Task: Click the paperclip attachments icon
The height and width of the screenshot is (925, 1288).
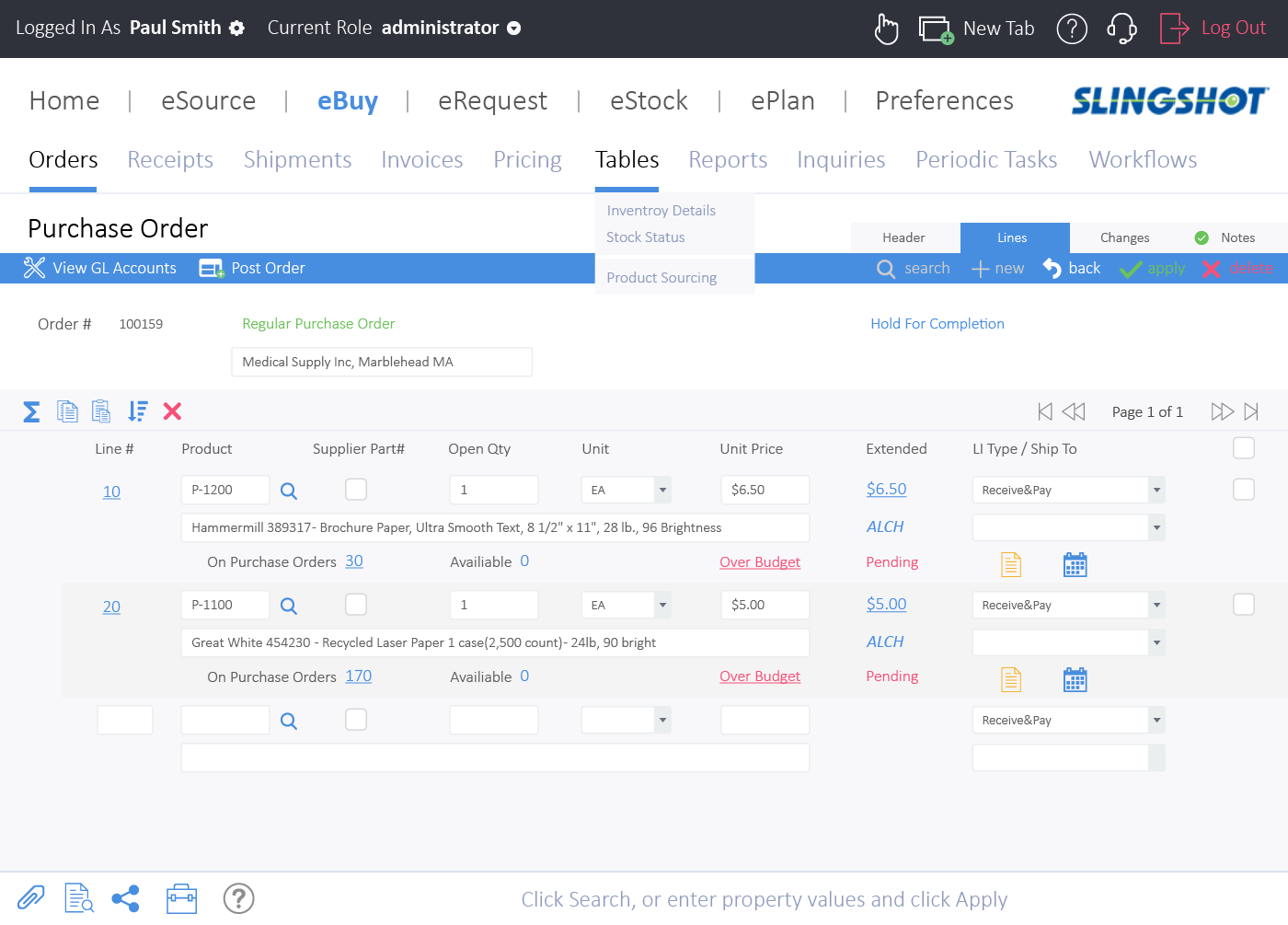Action: [x=31, y=897]
